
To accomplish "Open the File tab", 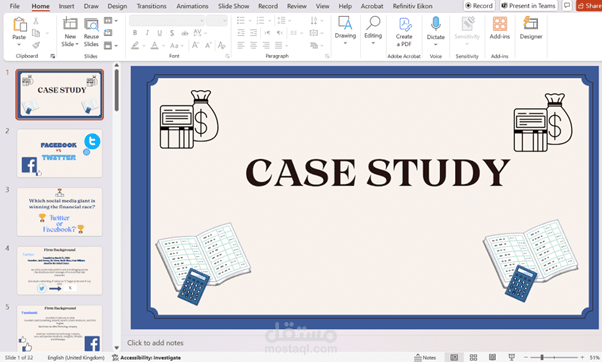I will (x=15, y=6).
